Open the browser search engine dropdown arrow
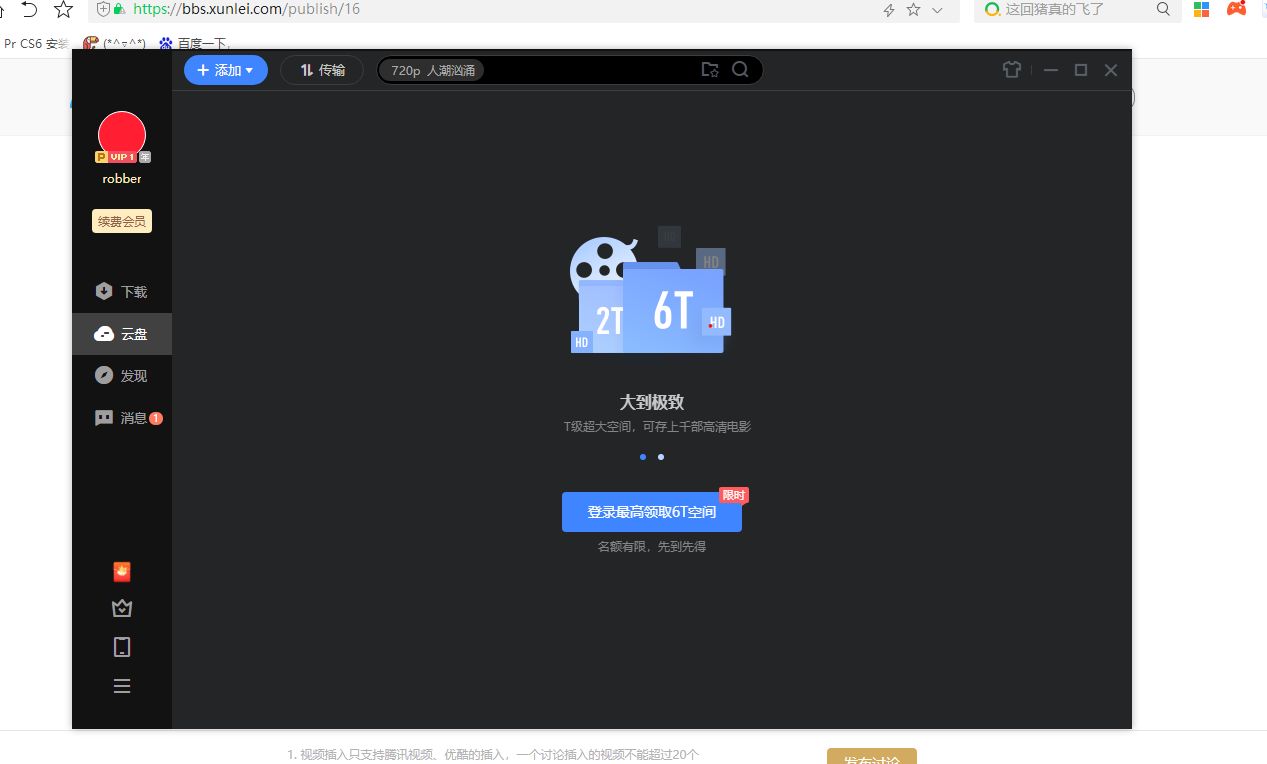 click(x=936, y=10)
